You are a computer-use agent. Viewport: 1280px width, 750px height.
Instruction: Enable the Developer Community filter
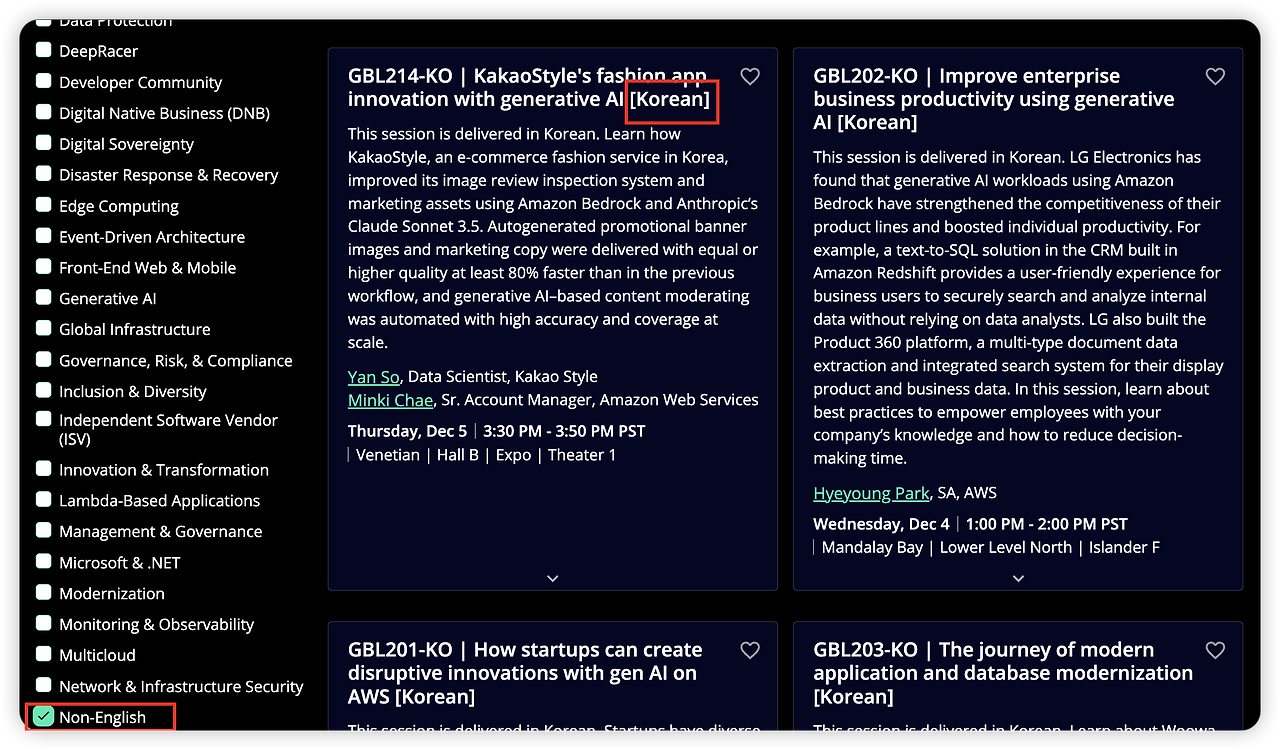(x=44, y=81)
